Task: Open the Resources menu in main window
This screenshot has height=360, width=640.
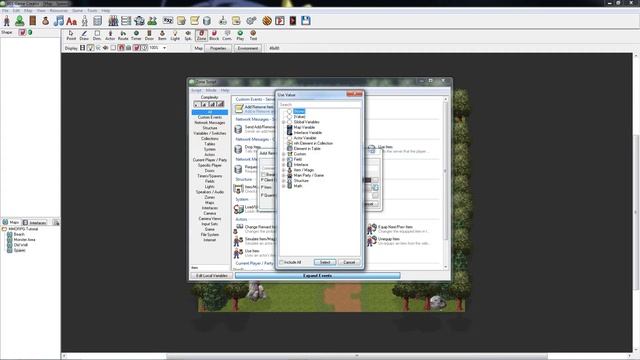Action: point(59,11)
